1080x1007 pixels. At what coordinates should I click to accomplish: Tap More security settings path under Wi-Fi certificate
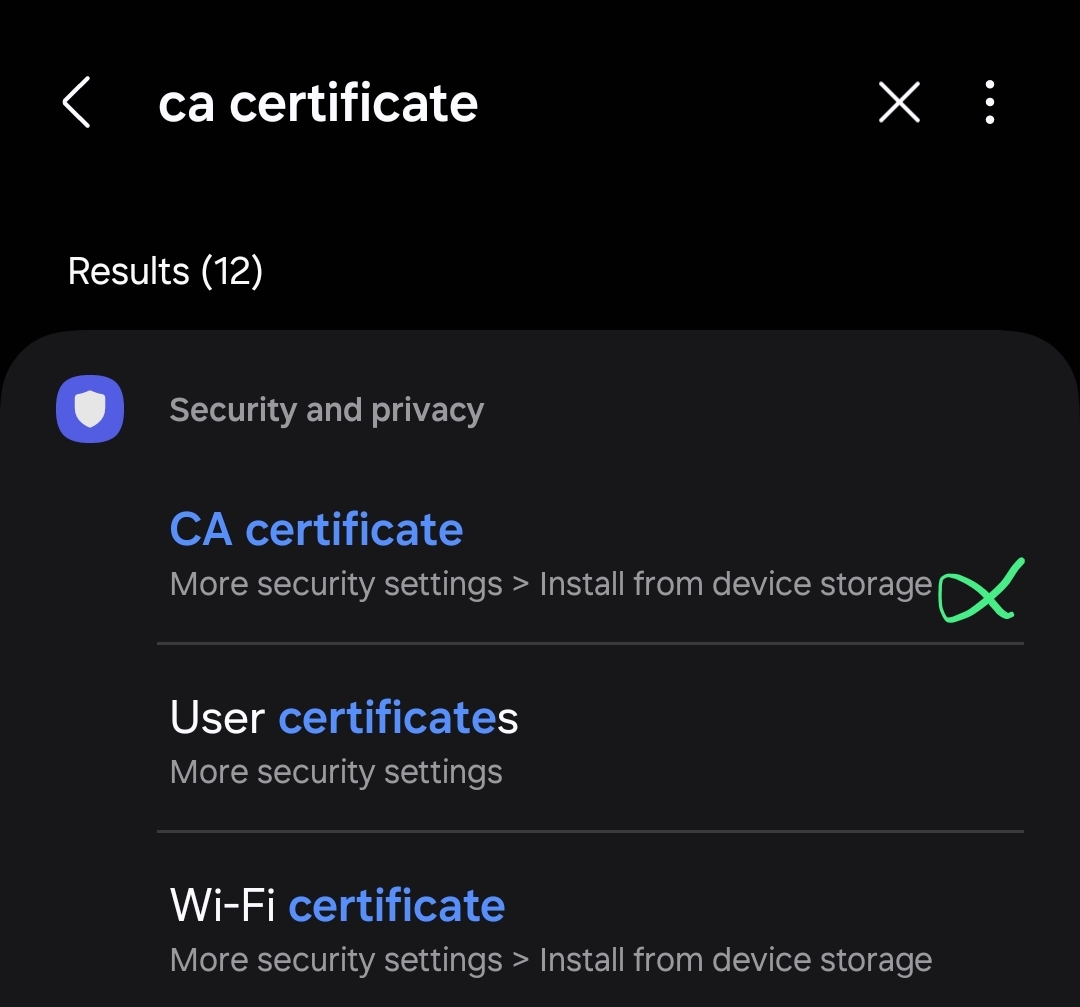[336, 960]
